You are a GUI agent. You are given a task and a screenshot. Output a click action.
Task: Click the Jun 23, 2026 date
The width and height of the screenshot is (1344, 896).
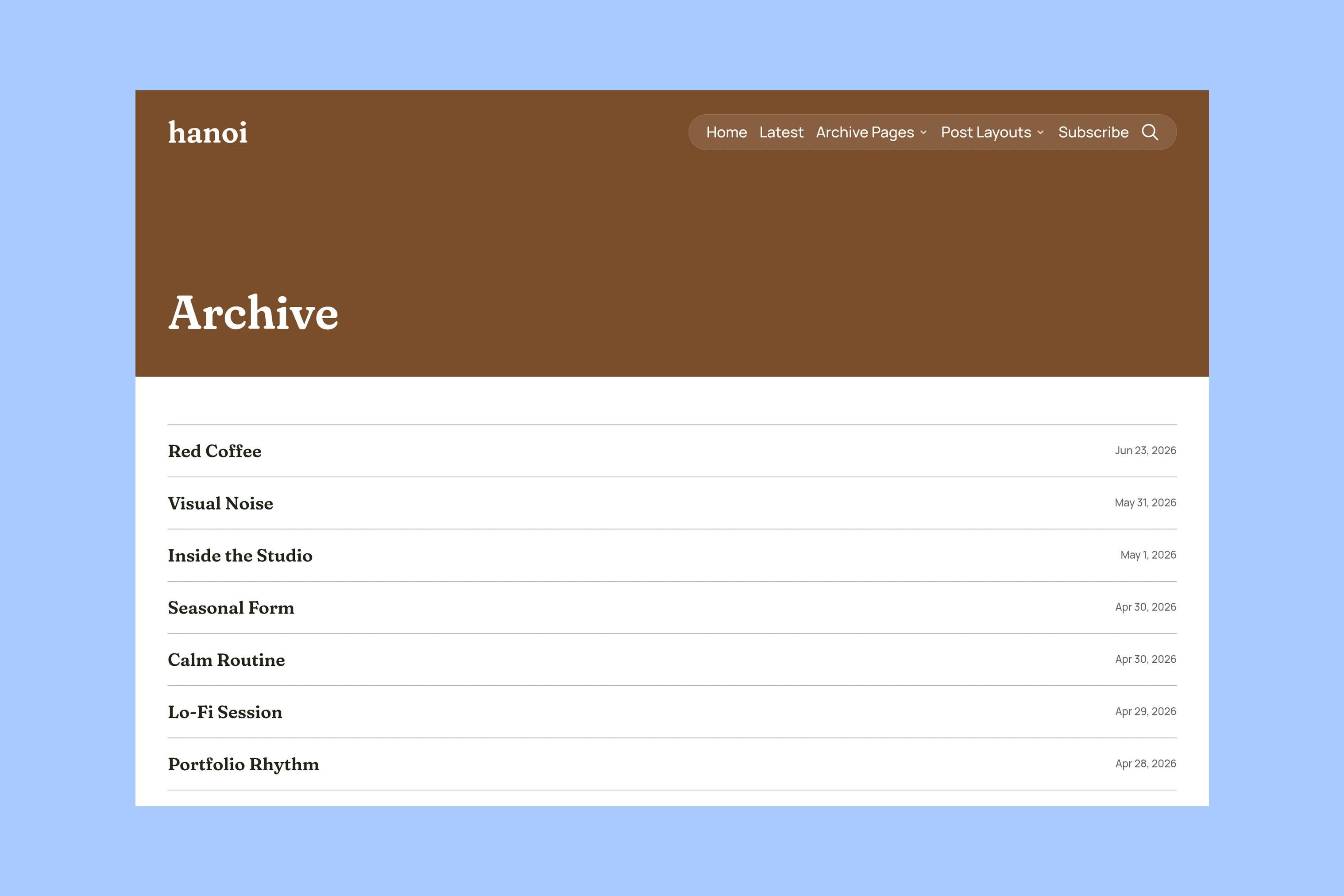[x=1145, y=450]
